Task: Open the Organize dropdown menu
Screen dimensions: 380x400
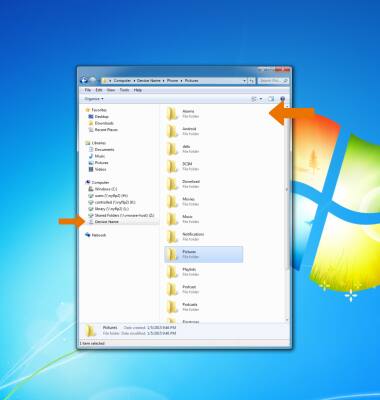Action: [94, 99]
